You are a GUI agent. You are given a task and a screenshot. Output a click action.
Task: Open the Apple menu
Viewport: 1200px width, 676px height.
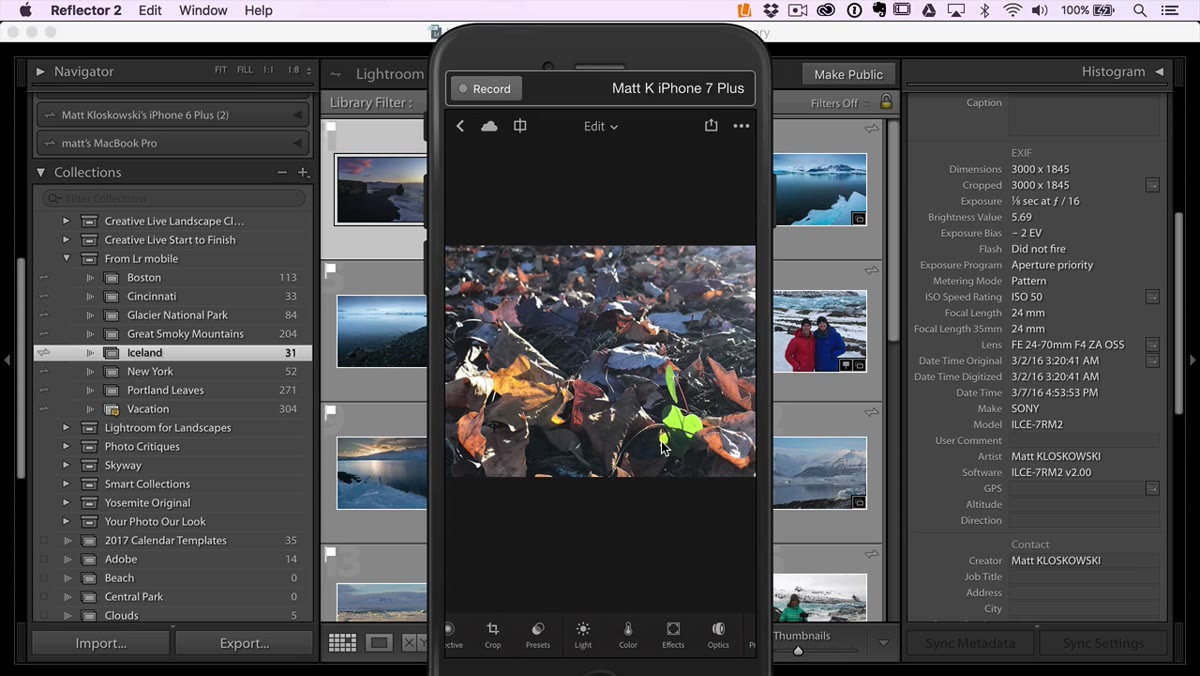(26, 10)
